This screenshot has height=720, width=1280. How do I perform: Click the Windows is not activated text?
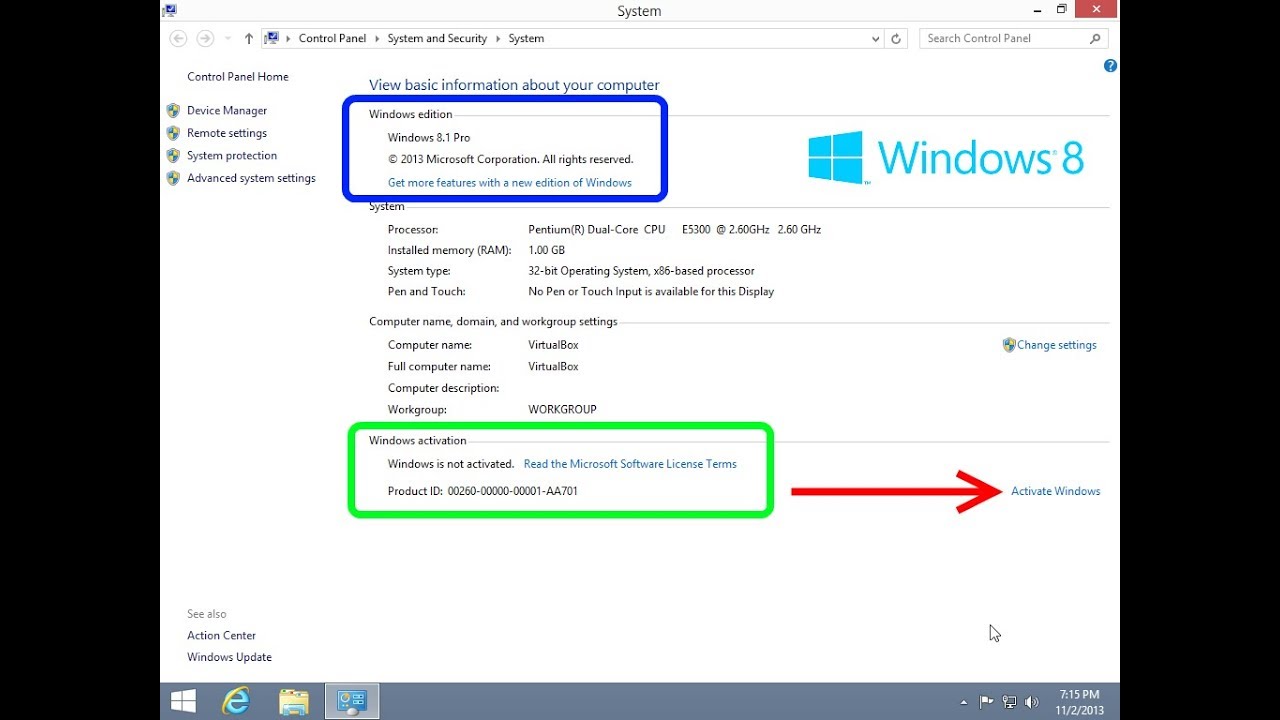coord(451,464)
